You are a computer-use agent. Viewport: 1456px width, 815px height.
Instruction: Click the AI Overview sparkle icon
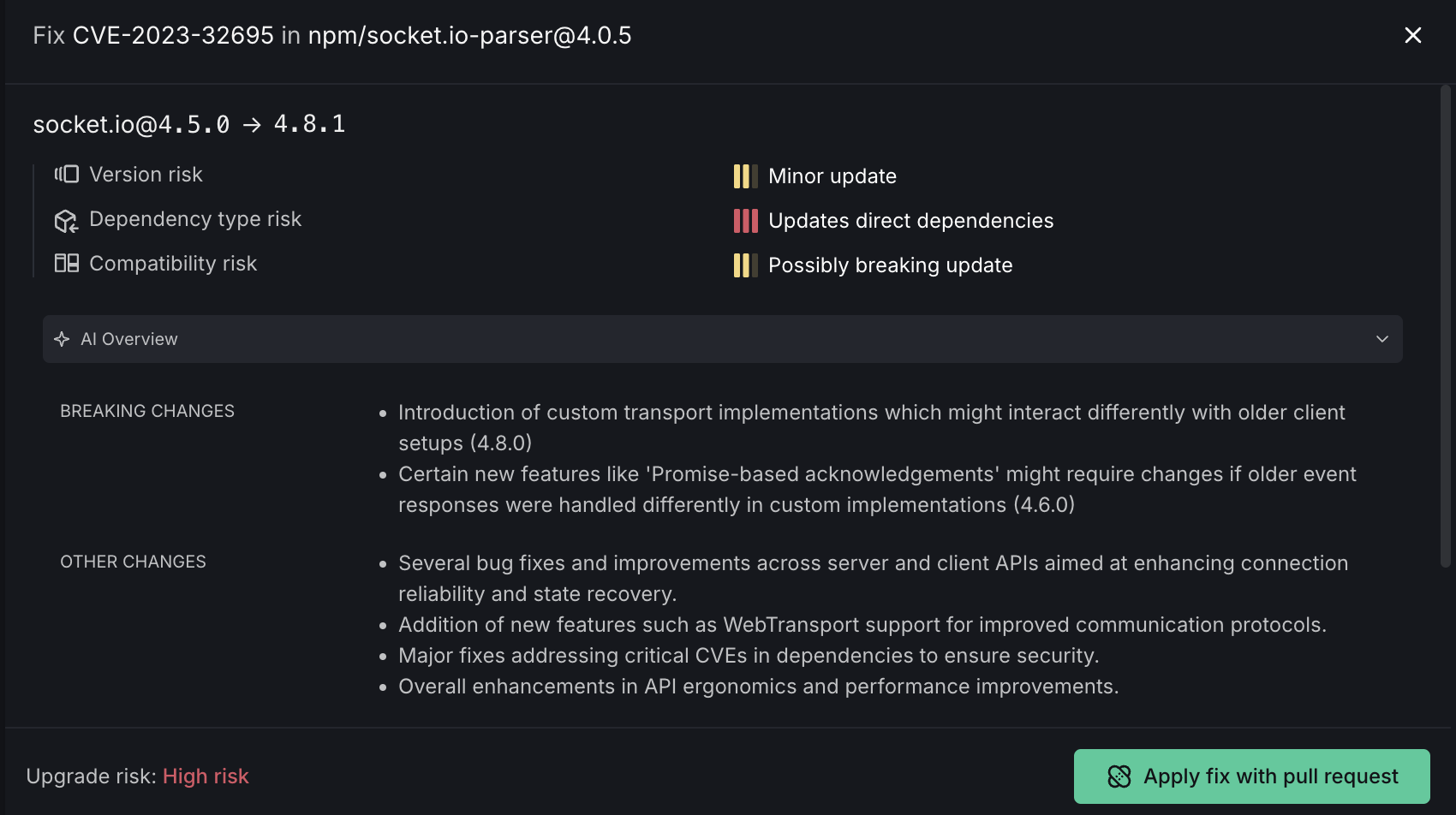pos(62,339)
